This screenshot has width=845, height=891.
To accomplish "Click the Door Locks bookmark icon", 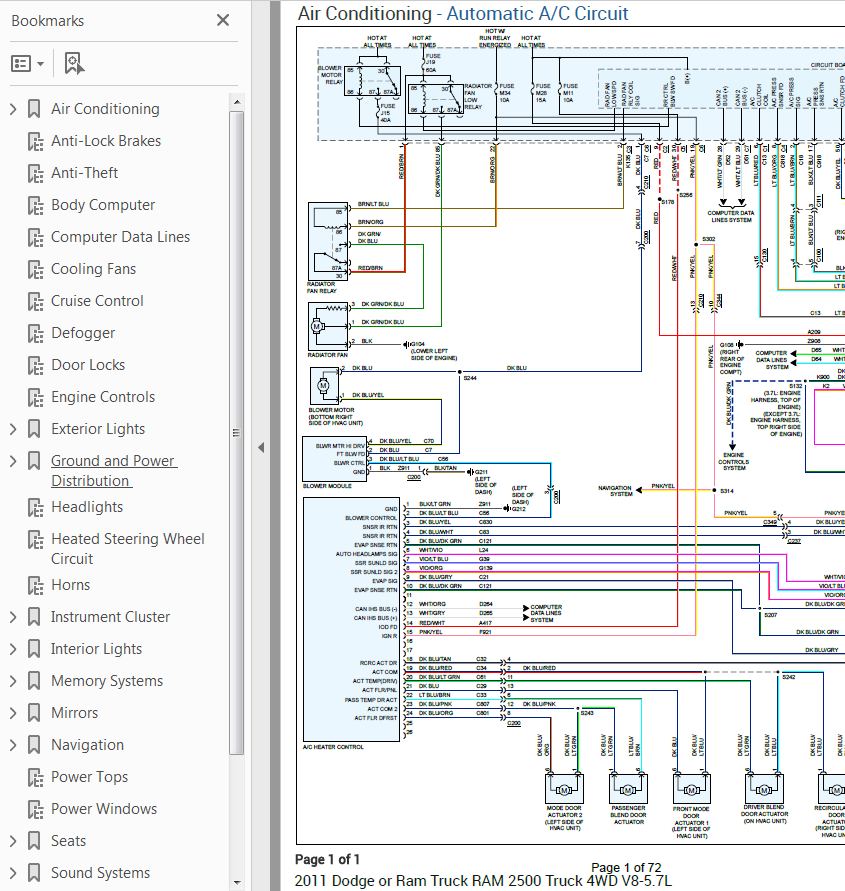I will tap(35, 365).
